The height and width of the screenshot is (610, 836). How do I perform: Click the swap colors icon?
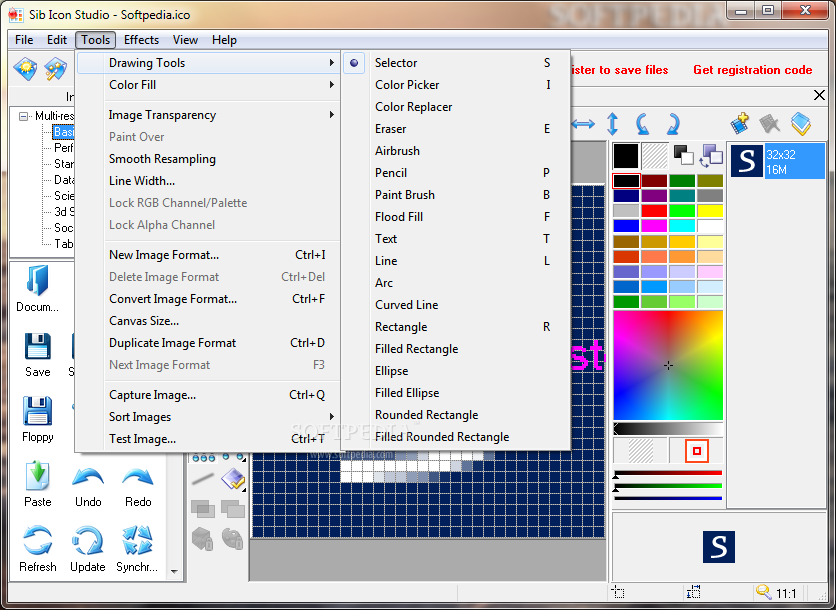tap(711, 155)
